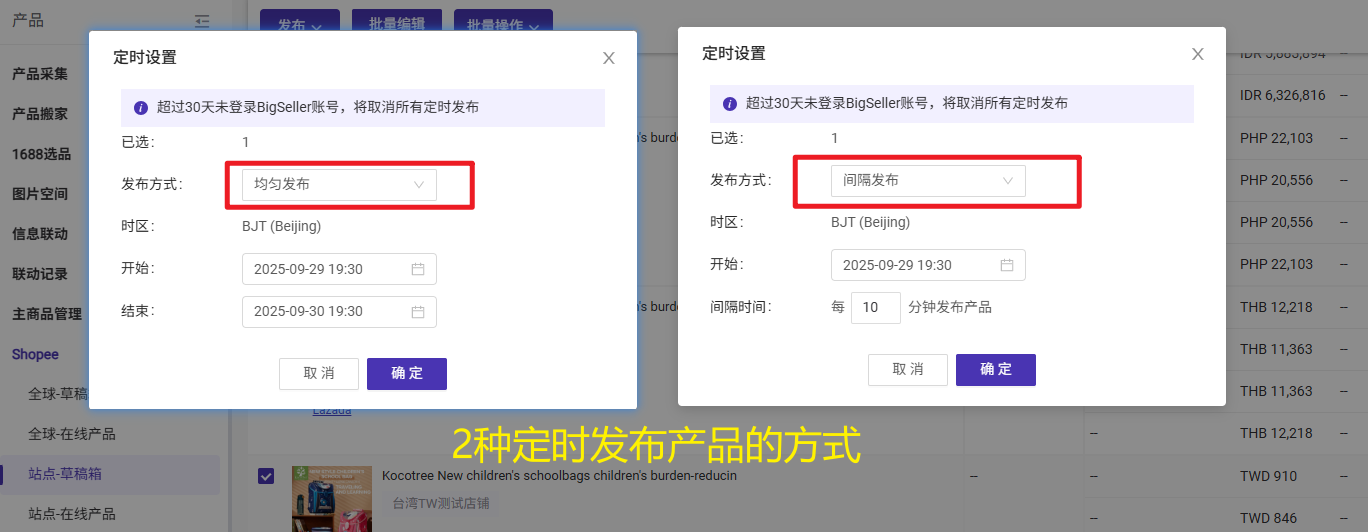Click the info icon in the 均匀发布 dialog notice
The width and height of the screenshot is (1368, 532).
coord(141,107)
